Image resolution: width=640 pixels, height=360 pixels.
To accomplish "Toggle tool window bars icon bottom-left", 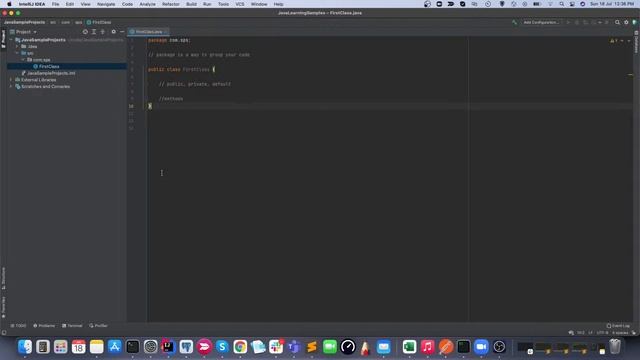I will tap(4, 333).
